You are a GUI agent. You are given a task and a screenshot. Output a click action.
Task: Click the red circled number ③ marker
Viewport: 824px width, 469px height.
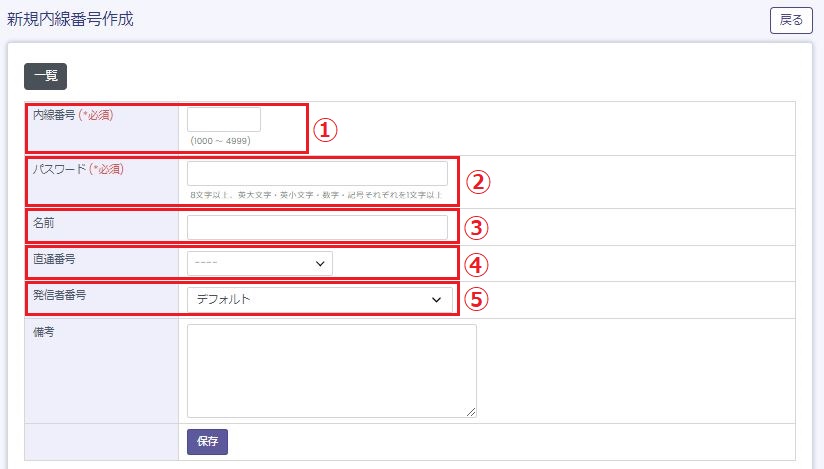point(477,227)
